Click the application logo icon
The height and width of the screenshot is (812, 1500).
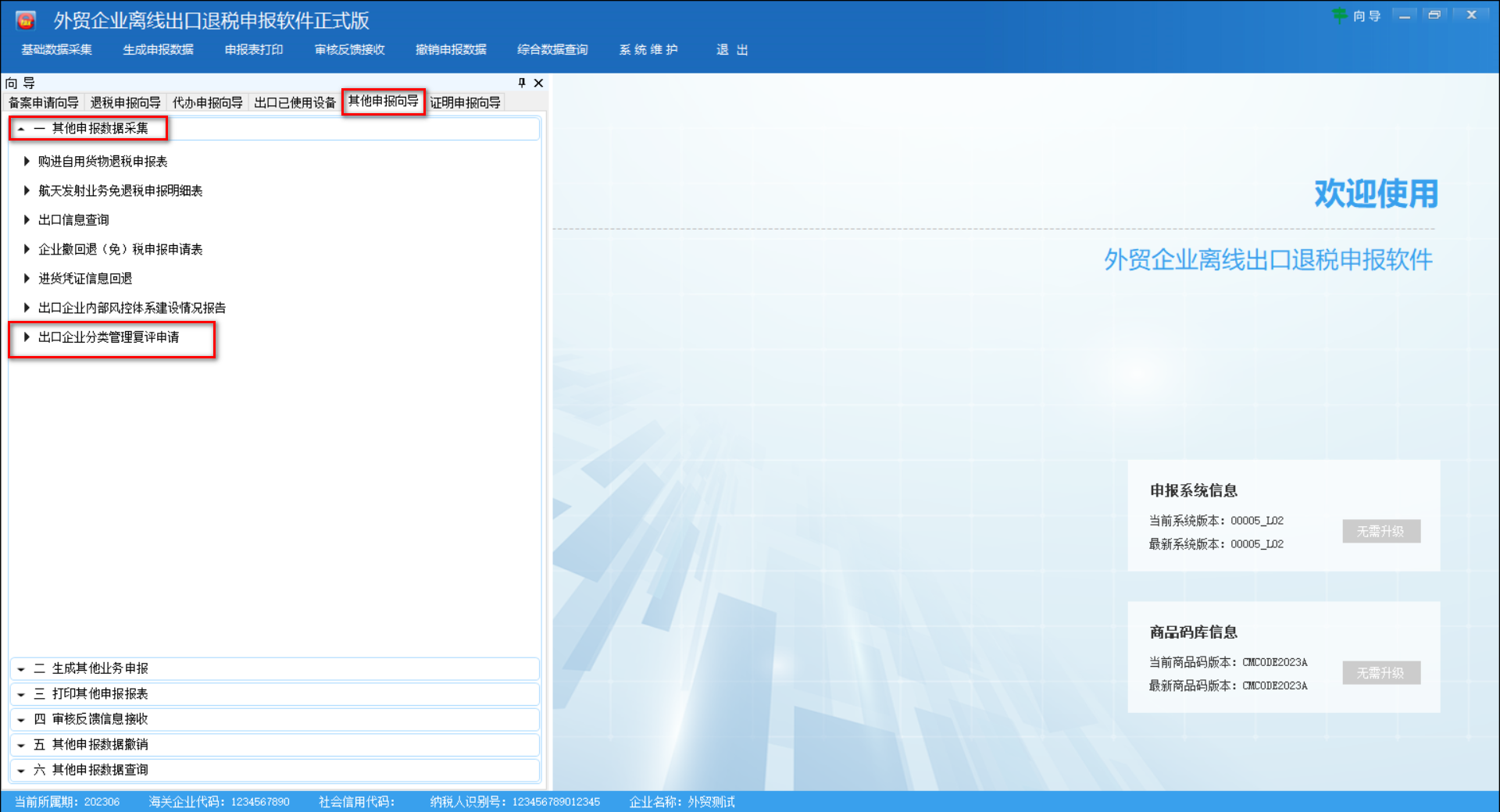[x=26, y=20]
